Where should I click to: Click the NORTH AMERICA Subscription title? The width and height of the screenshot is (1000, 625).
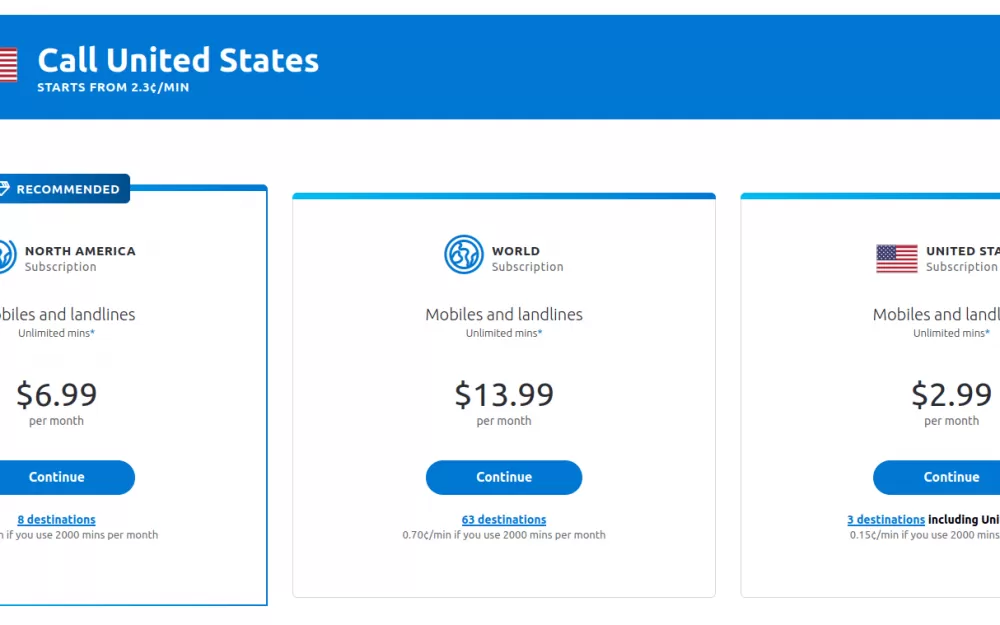click(80, 258)
